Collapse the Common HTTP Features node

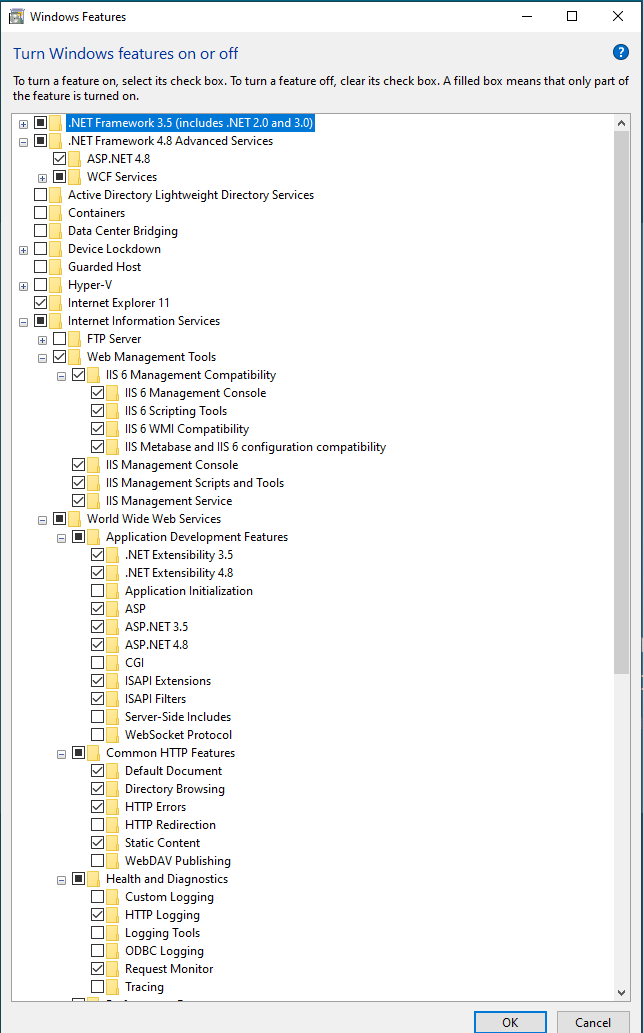pos(61,753)
